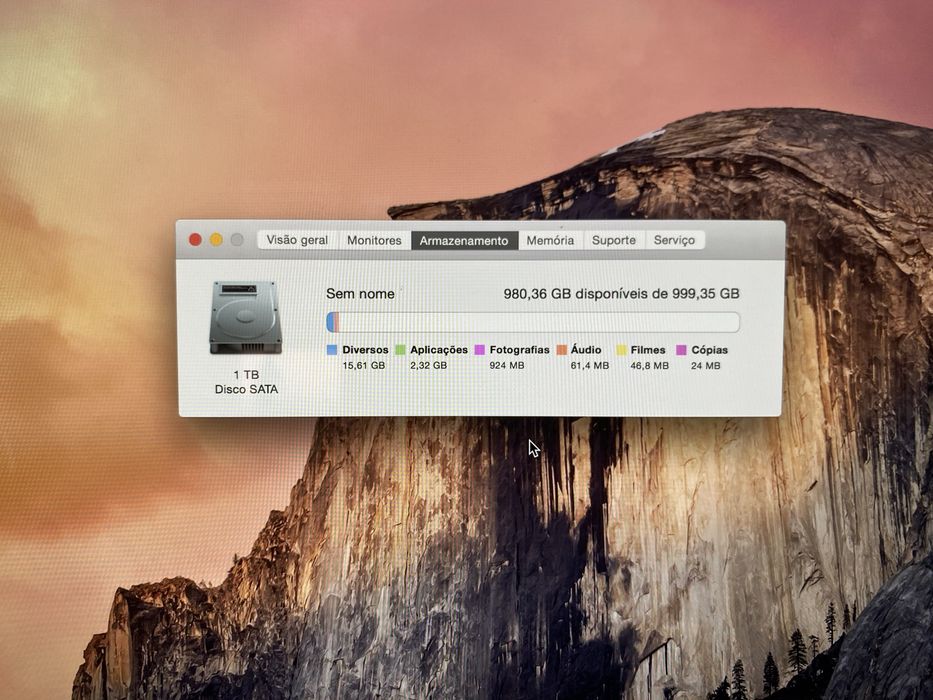Switch to the Suporte tab
The width and height of the screenshot is (933, 700).
[614, 240]
